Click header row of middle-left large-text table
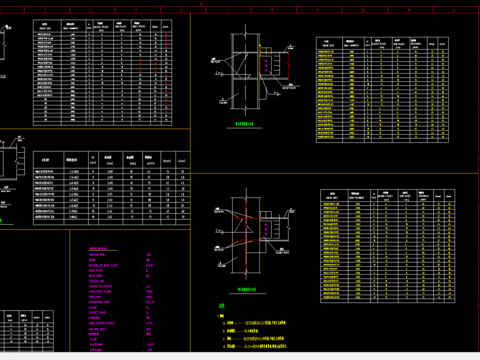 coord(112,160)
